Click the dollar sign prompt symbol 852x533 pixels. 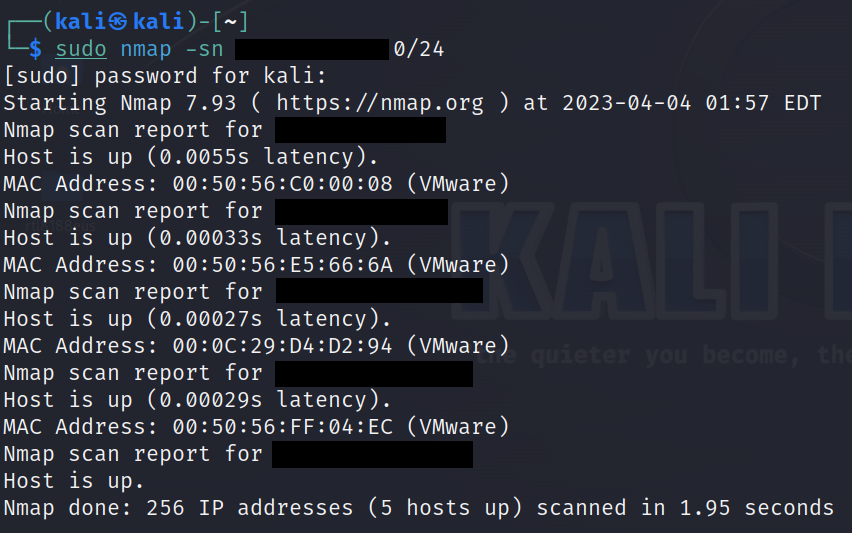pos(35,49)
